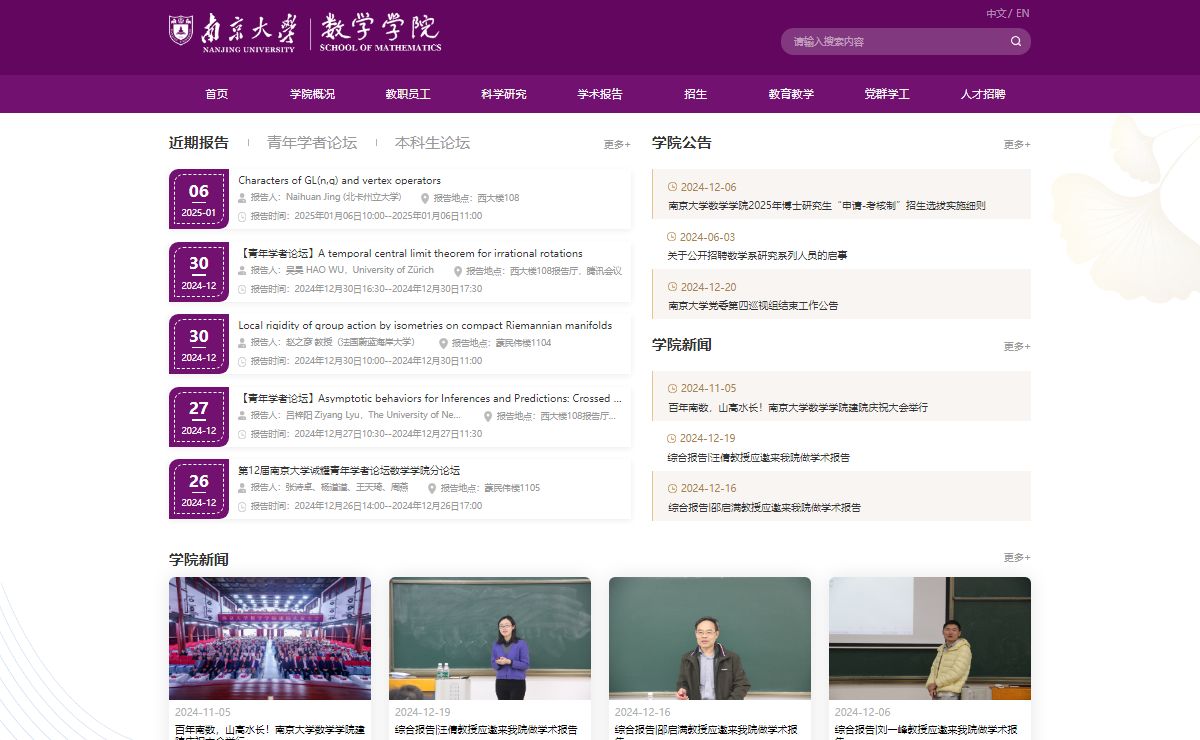Open talk Characters of GL(n,q) and vertex operators
The height and width of the screenshot is (740, 1200).
pos(340,181)
